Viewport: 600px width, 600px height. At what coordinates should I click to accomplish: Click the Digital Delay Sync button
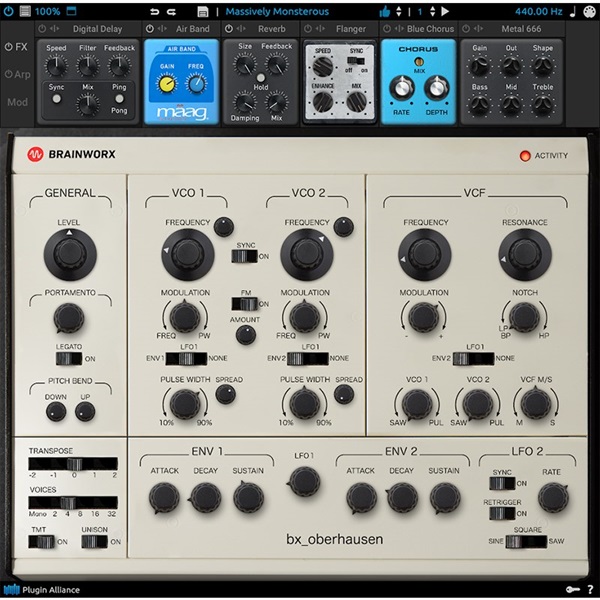[57, 99]
